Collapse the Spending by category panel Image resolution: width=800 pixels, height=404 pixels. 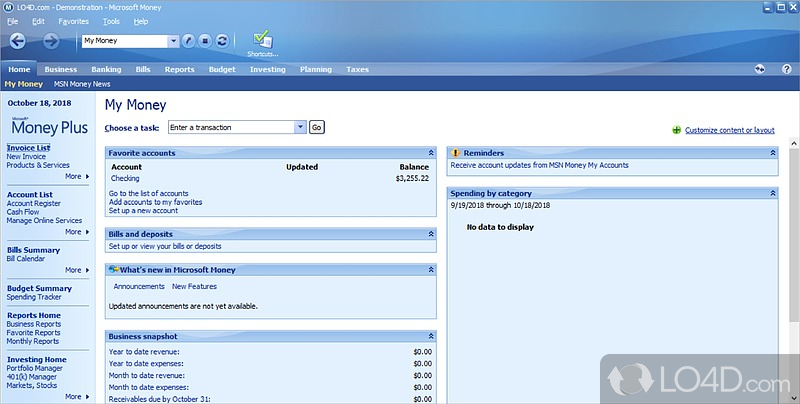tap(772, 193)
